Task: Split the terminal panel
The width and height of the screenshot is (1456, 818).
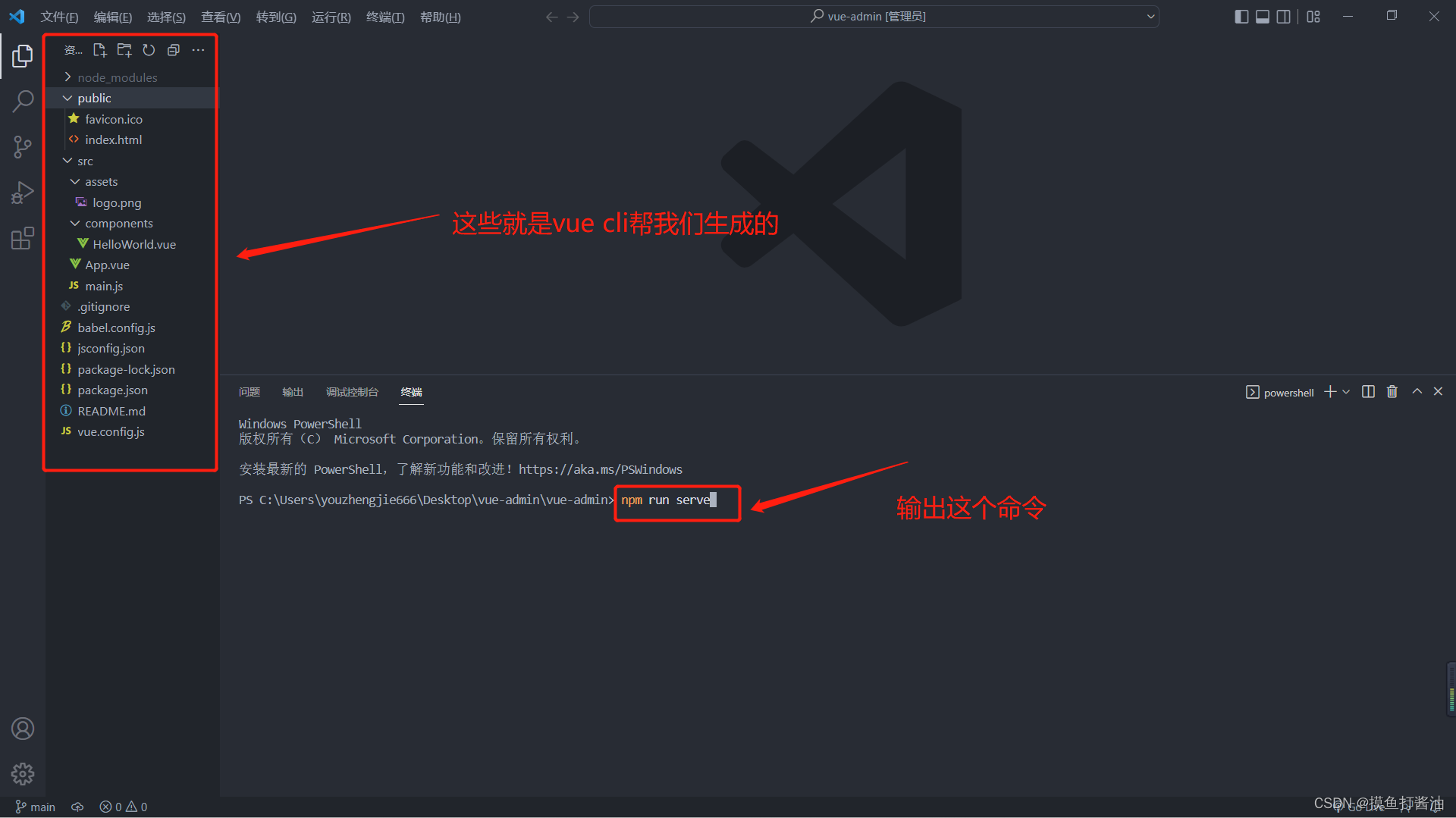Action: click(1368, 392)
